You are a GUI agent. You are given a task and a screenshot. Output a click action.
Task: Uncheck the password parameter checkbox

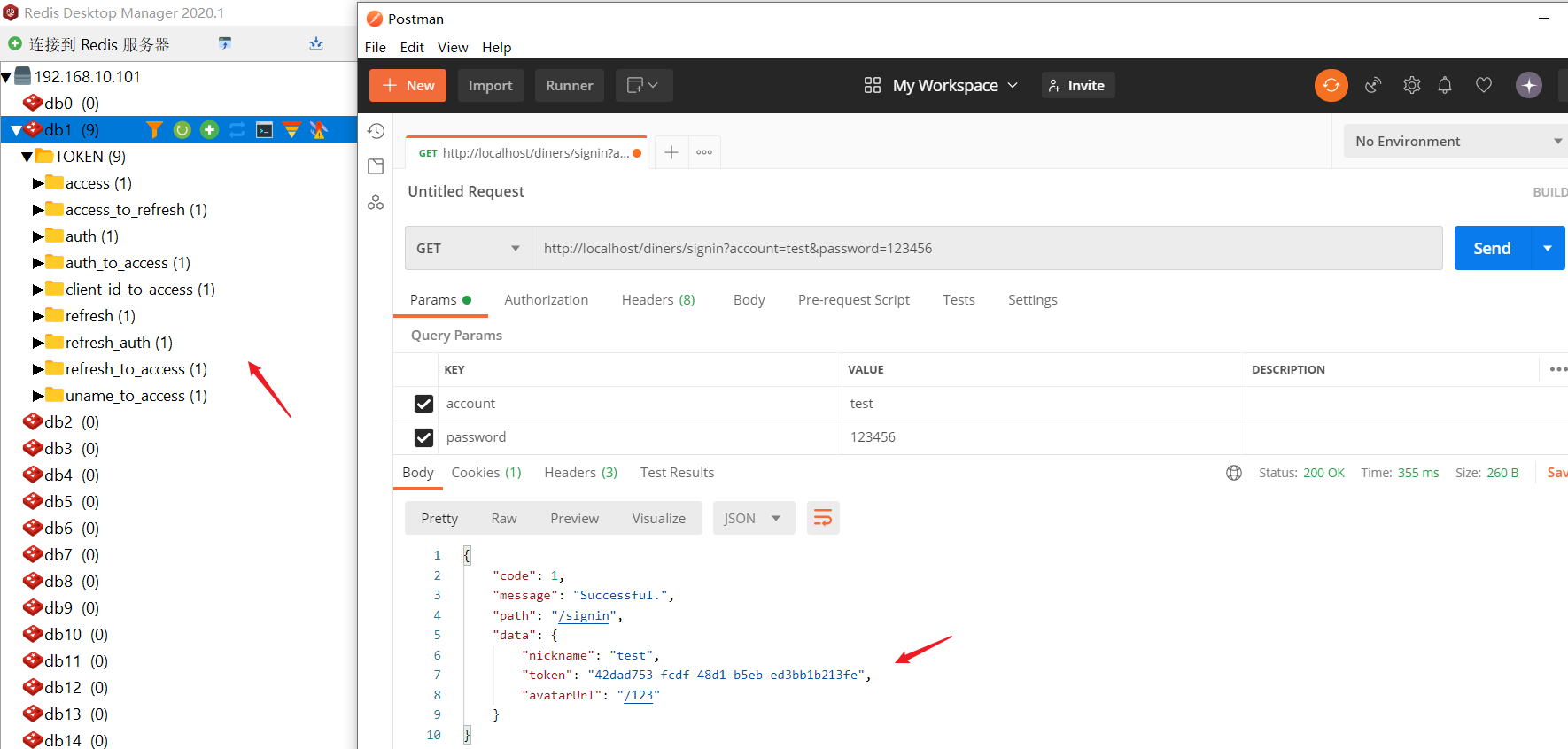(x=423, y=437)
